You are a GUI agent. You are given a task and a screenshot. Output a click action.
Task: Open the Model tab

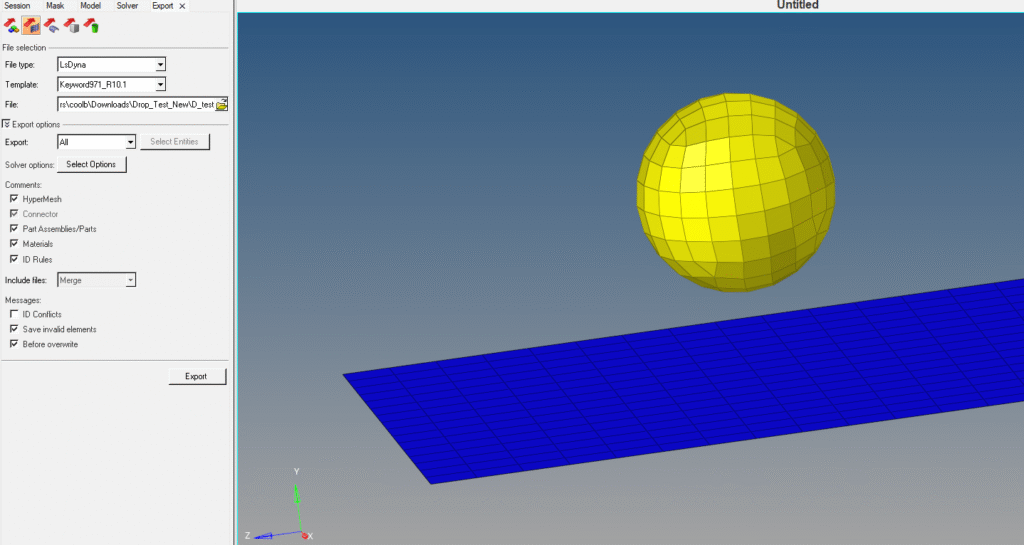pos(90,6)
